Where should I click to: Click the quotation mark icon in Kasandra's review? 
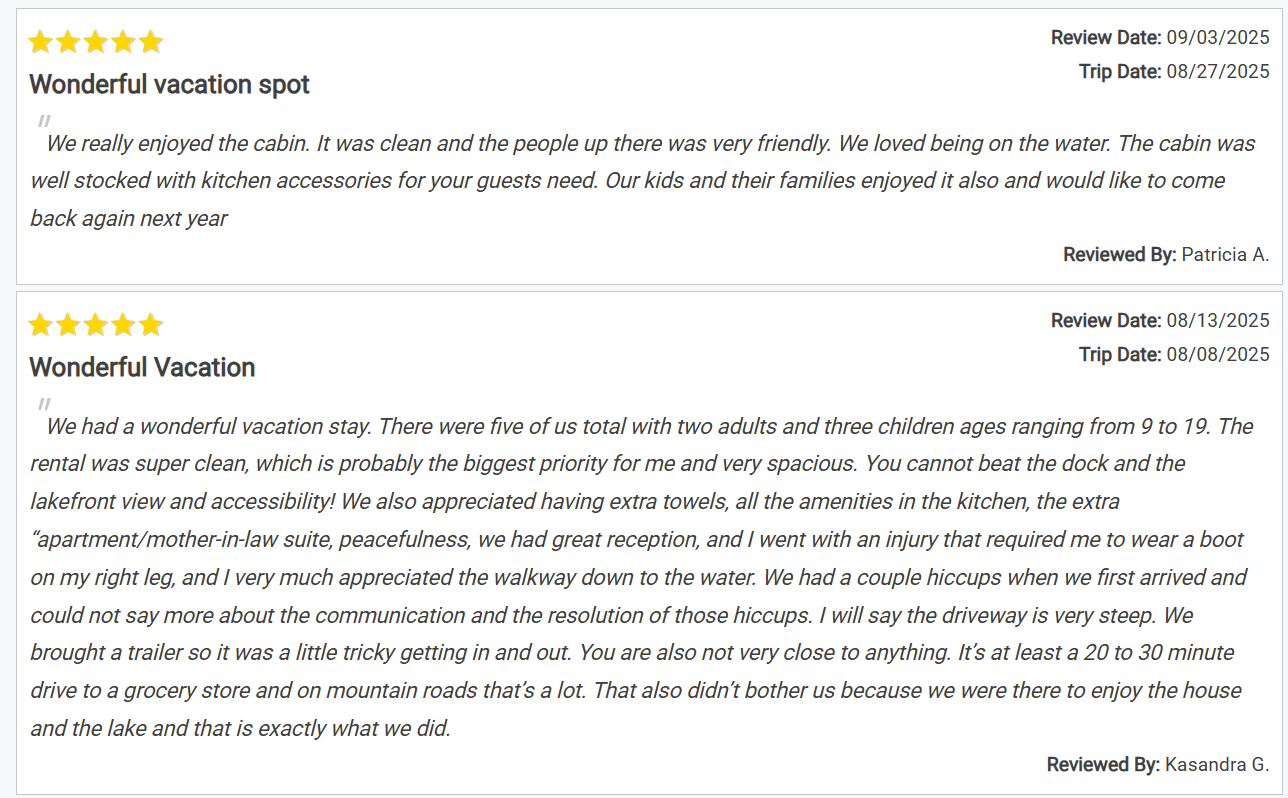44,405
